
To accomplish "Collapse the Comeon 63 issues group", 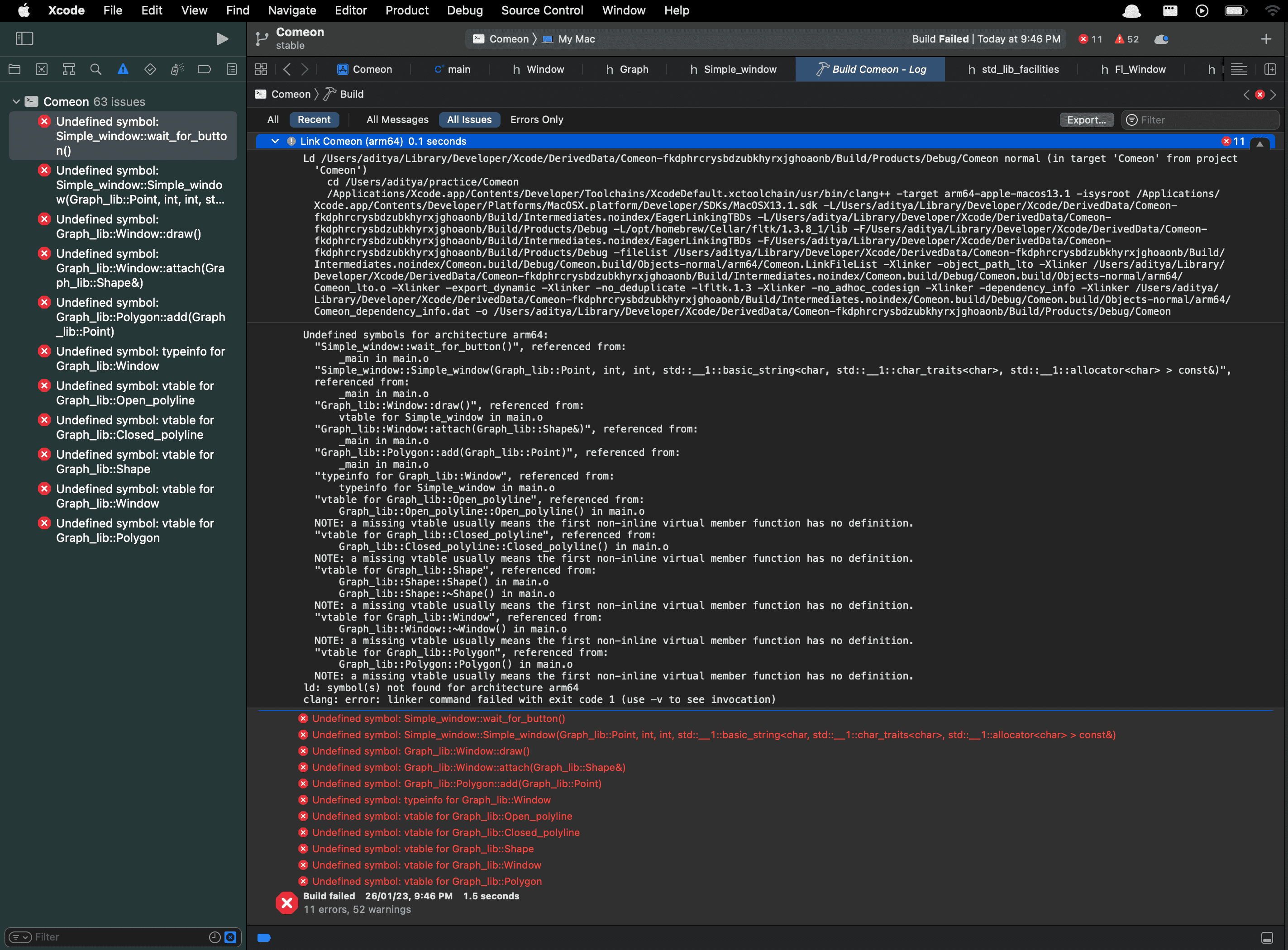I will [x=16, y=102].
